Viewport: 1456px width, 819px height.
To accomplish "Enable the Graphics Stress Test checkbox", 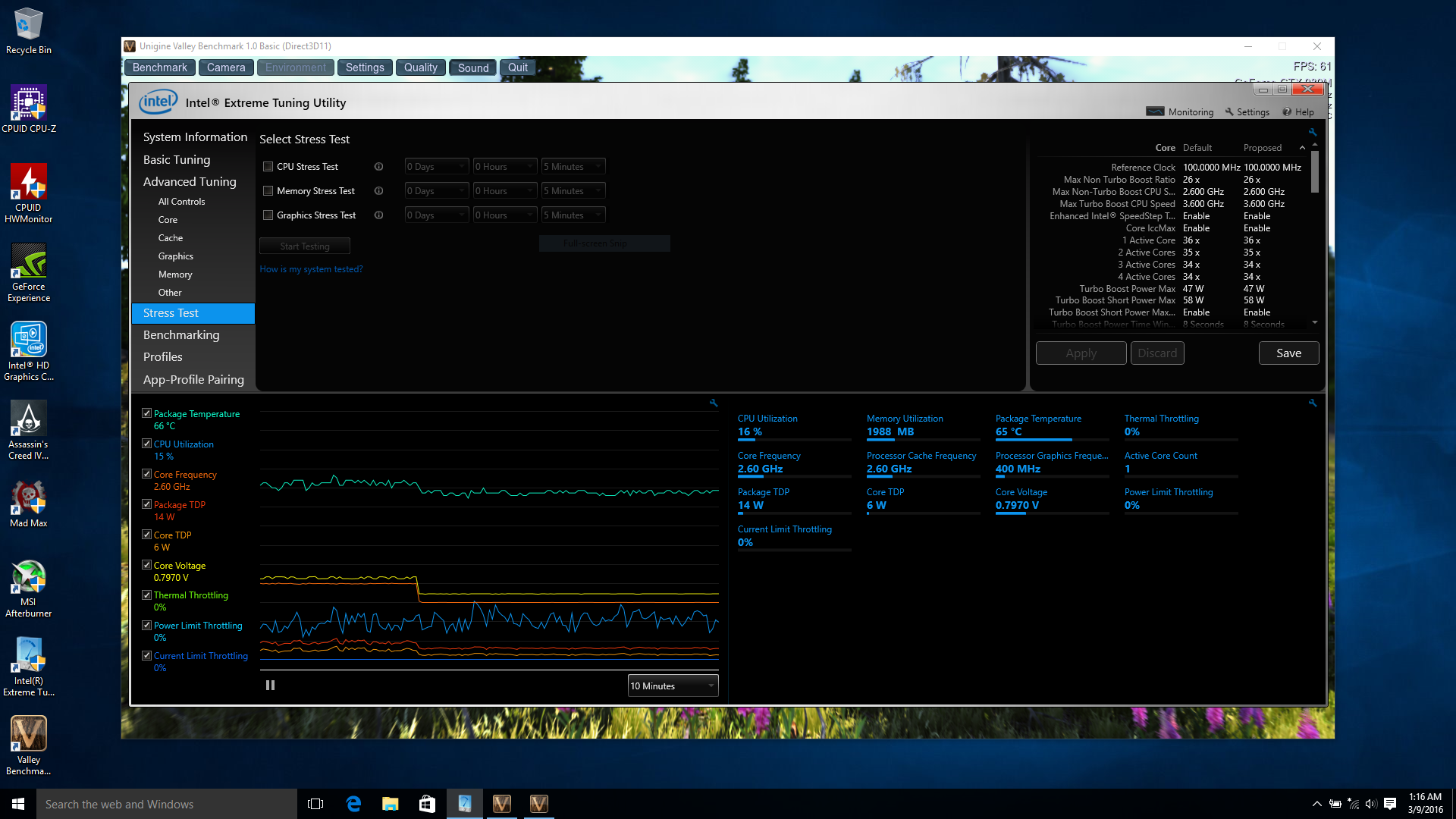I will [x=268, y=215].
